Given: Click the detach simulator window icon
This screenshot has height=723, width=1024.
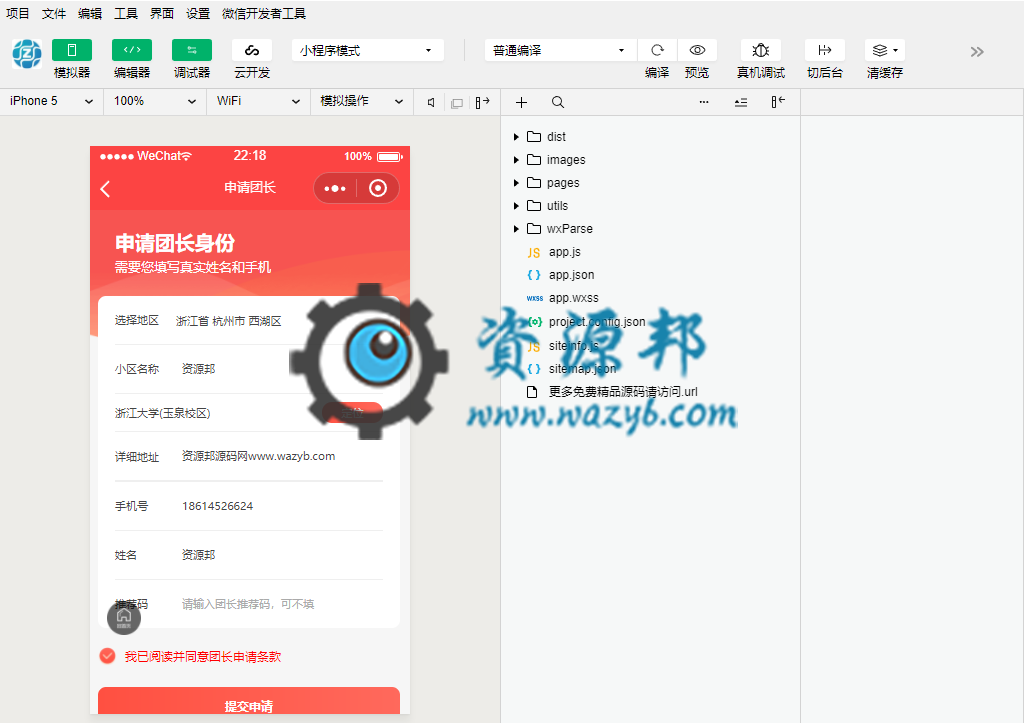Looking at the screenshot, I should click(x=457, y=103).
